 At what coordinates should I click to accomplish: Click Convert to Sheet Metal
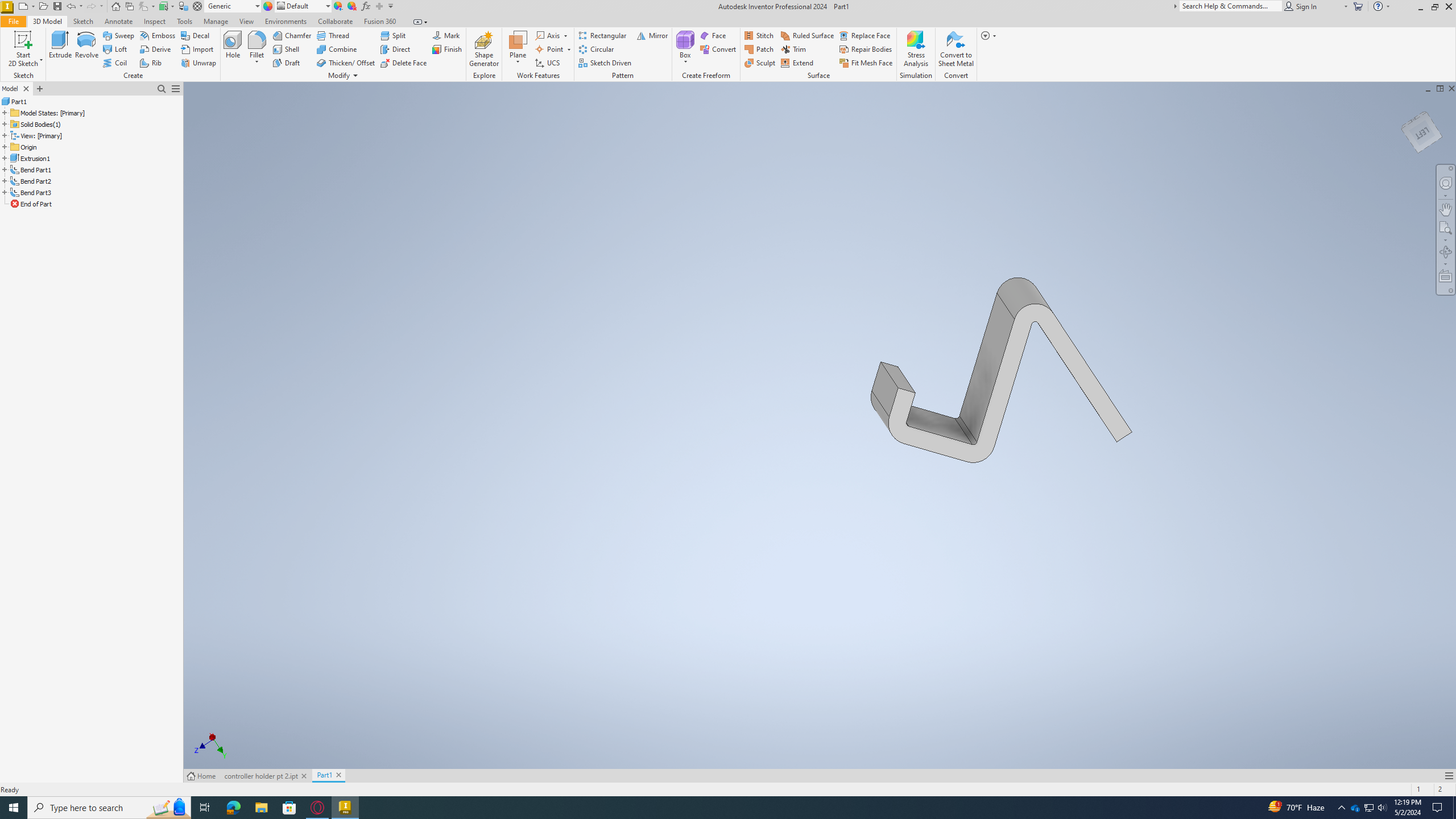click(955, 49)
